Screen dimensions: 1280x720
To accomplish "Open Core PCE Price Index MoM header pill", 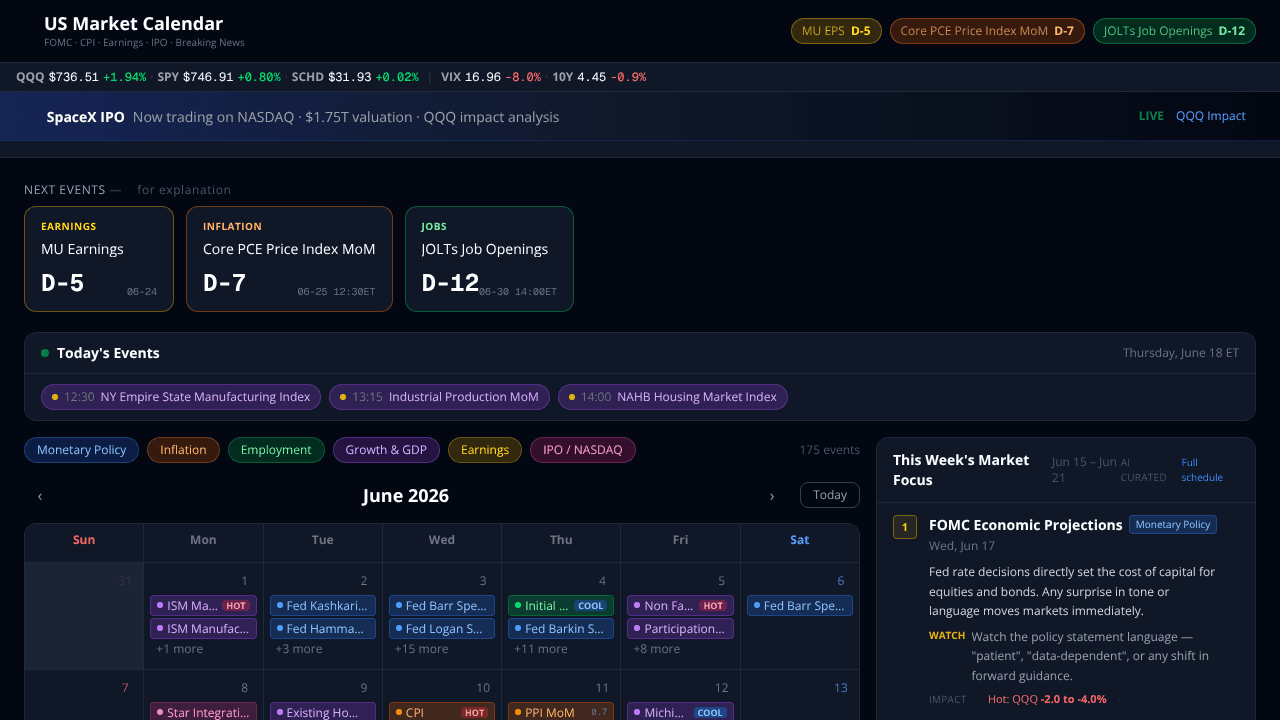I will (x=987, y=31).
